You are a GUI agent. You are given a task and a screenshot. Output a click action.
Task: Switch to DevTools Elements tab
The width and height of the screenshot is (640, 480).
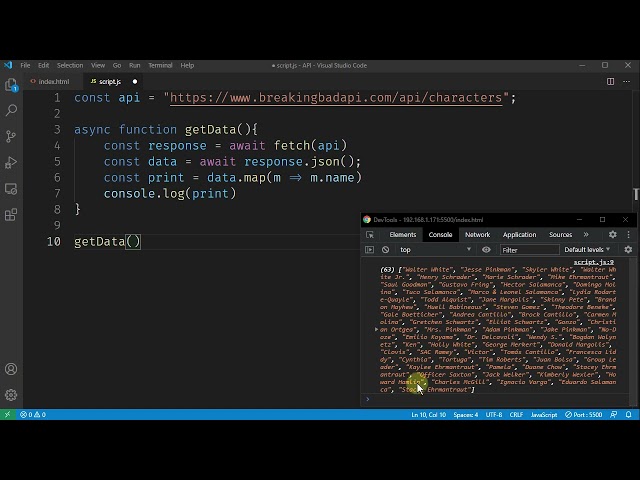click(402, 235)
